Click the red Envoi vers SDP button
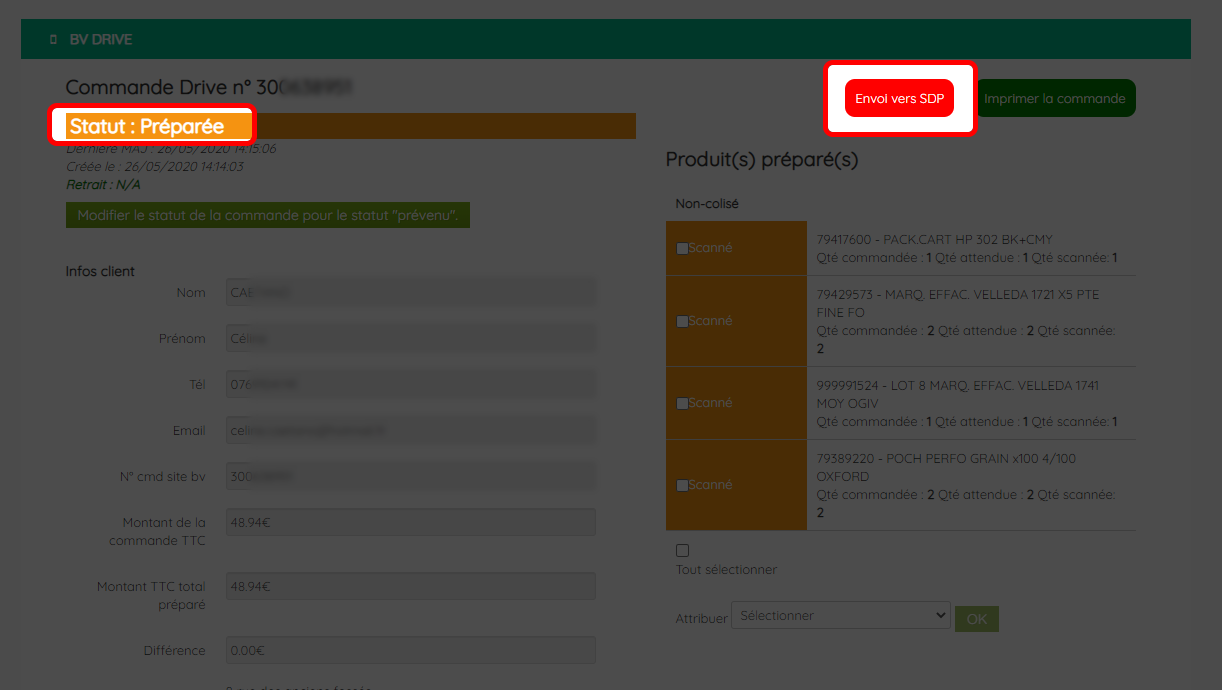 899,99
